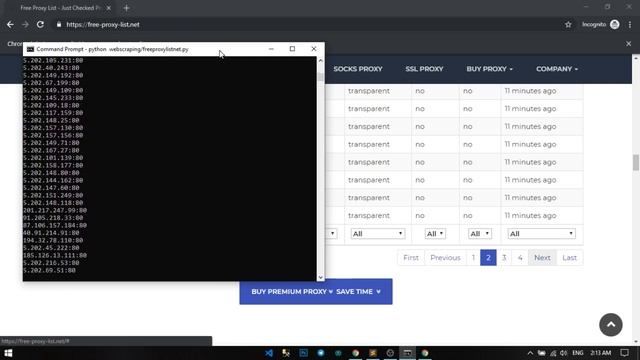Click the battery icon in system tray

541,353
